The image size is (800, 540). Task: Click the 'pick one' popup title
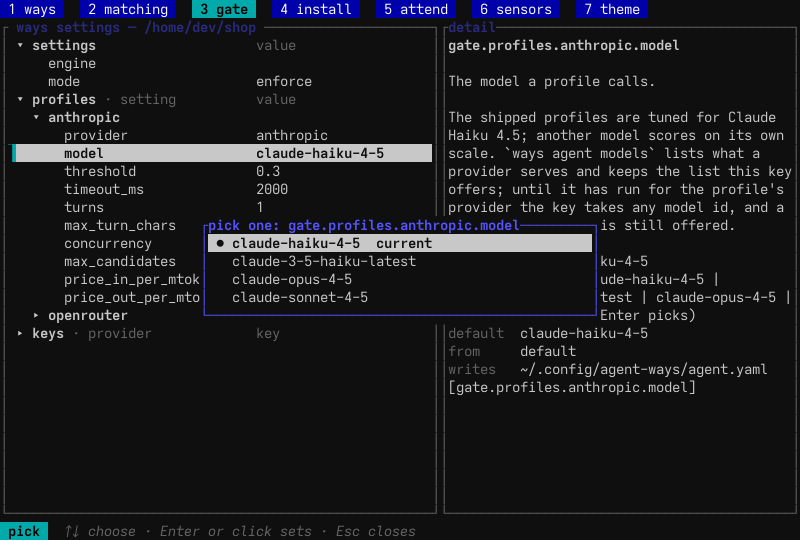[x=364, y=225]
